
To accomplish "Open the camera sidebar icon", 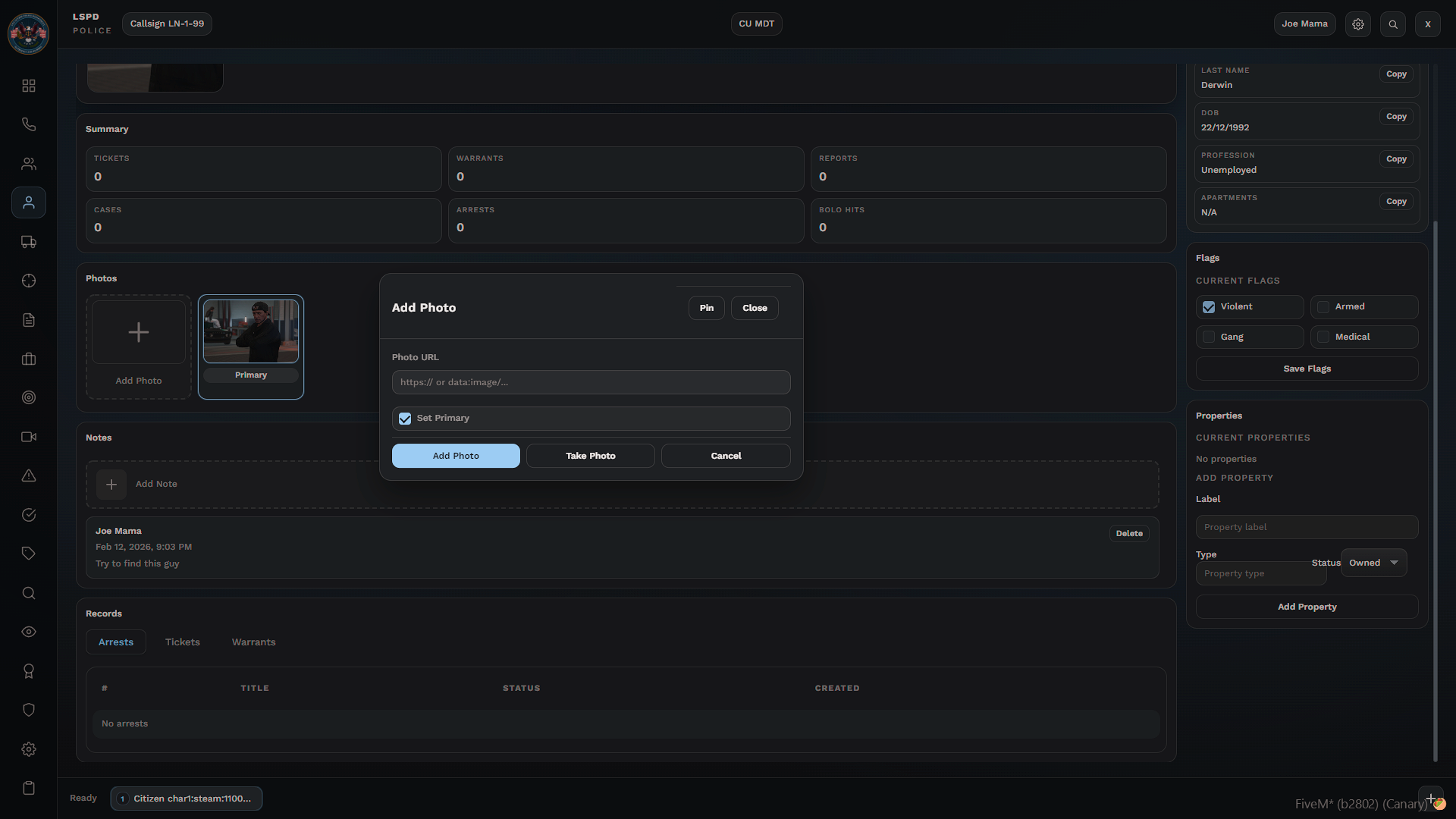I will click(x=29, y=437).
